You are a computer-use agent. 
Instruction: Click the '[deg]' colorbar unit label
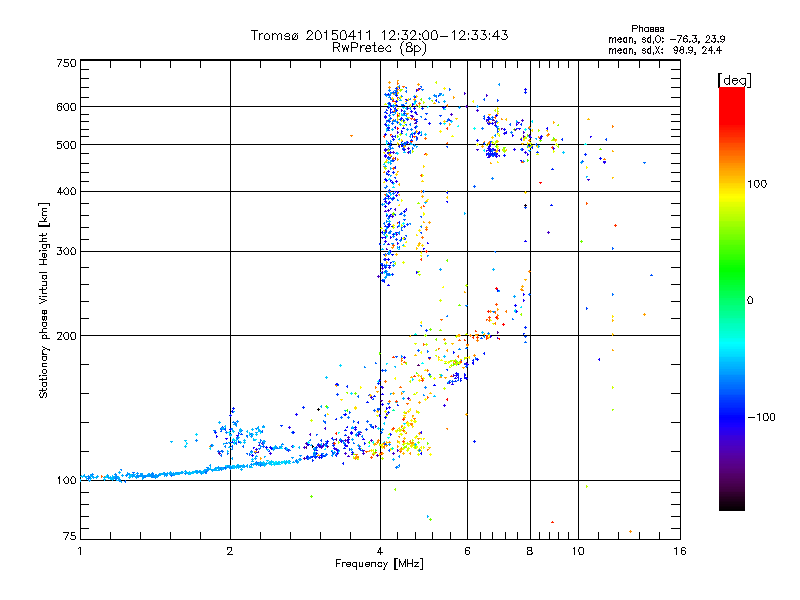tap(734, 80)
